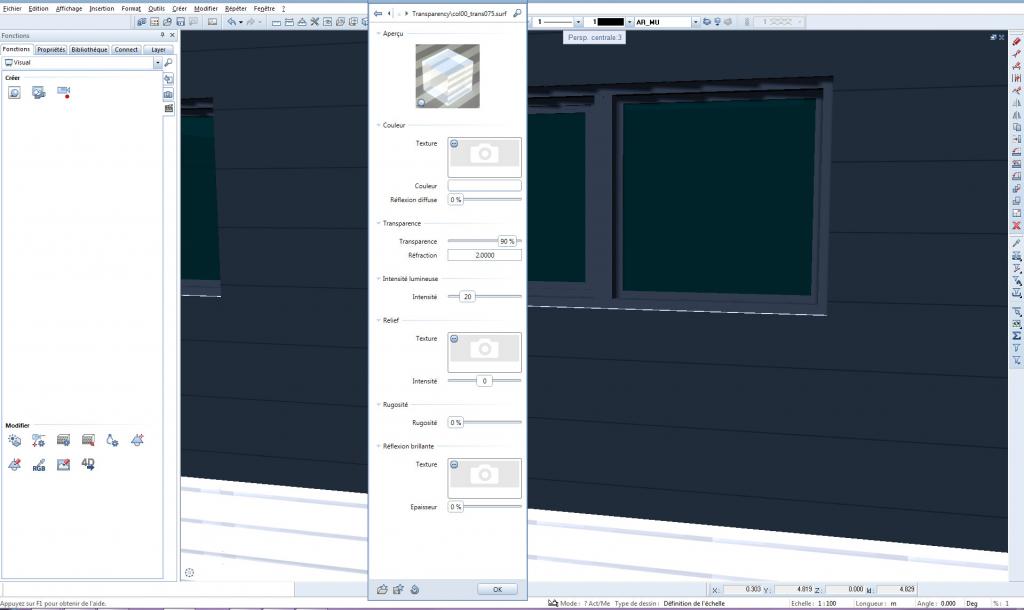The height and width of the screenshot is (610, 1024).
Task: Open the Outils menu
Action: (156, 8)
